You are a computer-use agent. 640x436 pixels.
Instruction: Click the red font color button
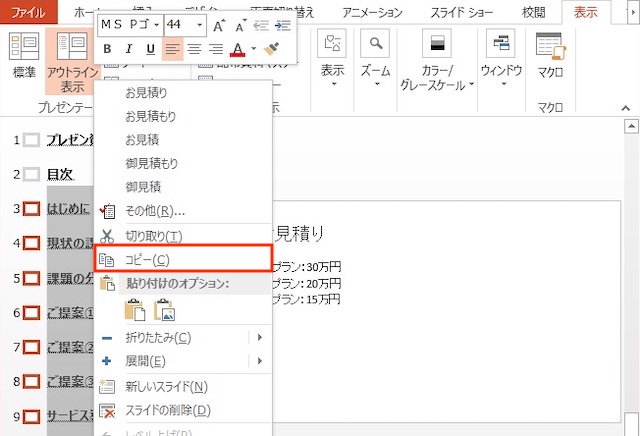[237, 49]
